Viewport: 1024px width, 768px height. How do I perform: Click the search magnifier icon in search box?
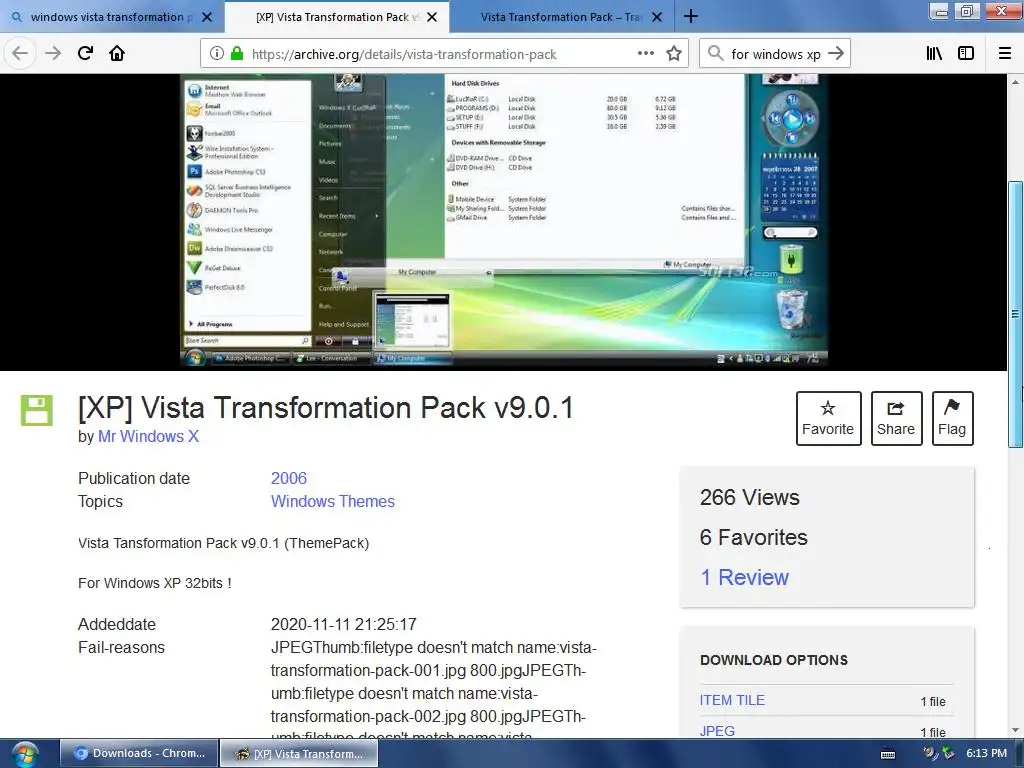click(716, 53)
